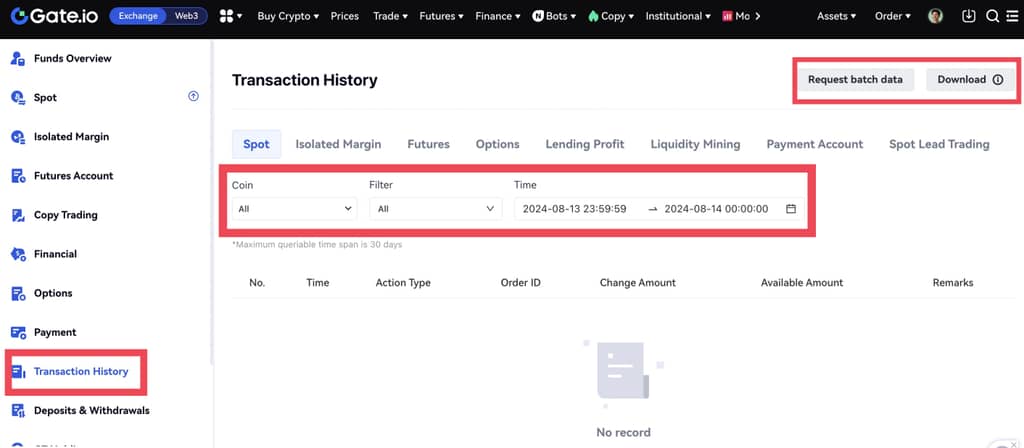The image size is (1024, 448).
Task: Click the user profile avatar
Action: 935,16
